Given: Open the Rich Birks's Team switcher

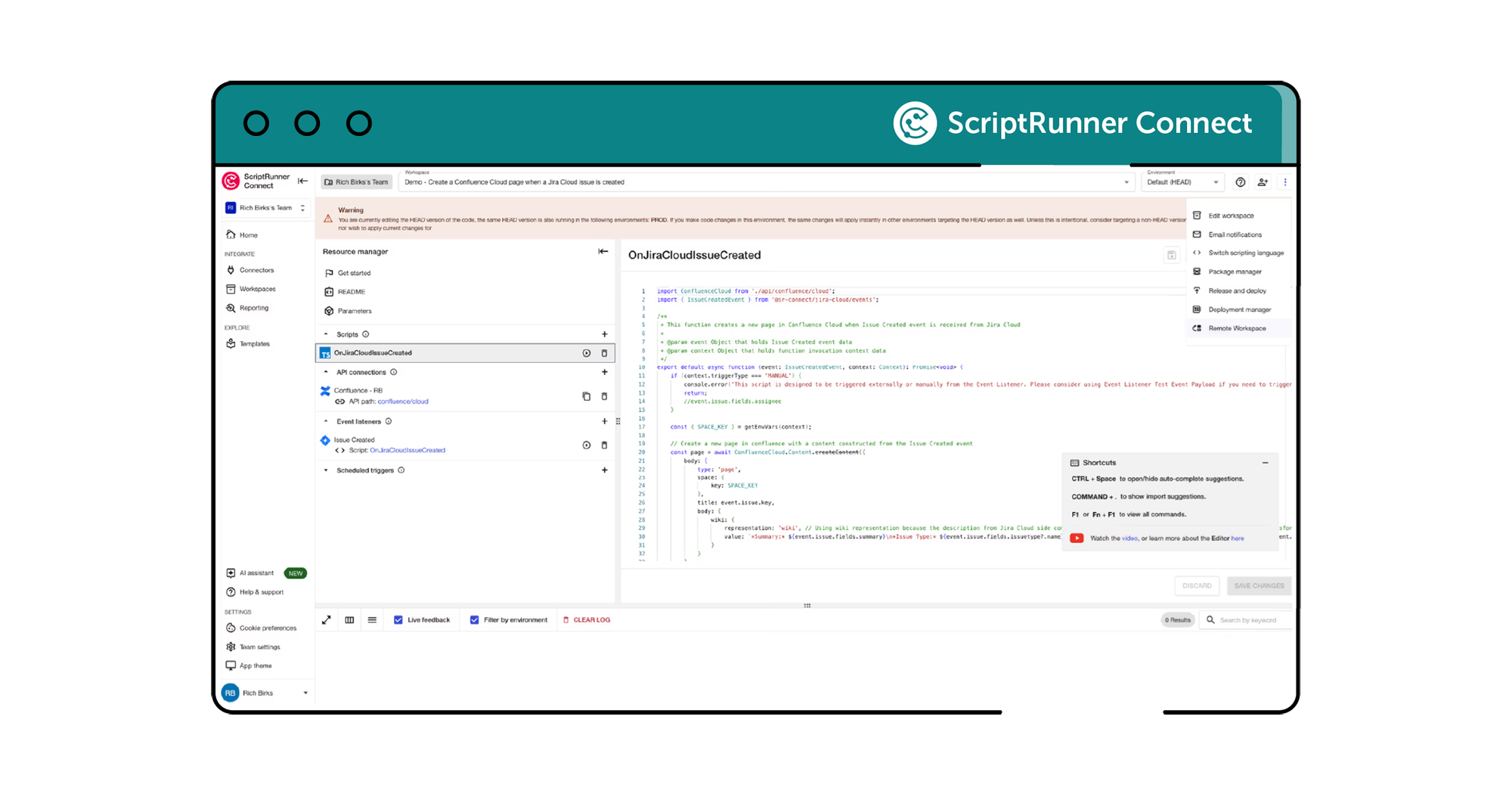Looking at the screenshot, I should [x=265, y=208].
